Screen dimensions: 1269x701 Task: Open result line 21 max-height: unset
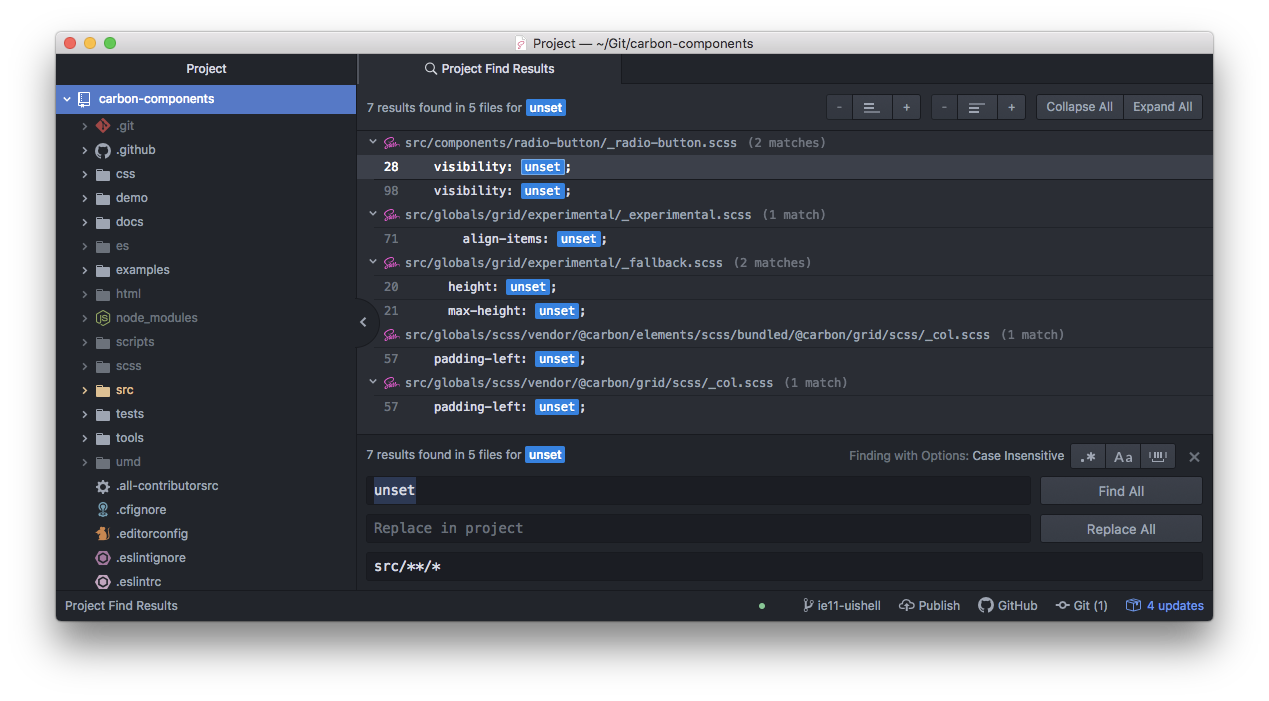point(785,311)
